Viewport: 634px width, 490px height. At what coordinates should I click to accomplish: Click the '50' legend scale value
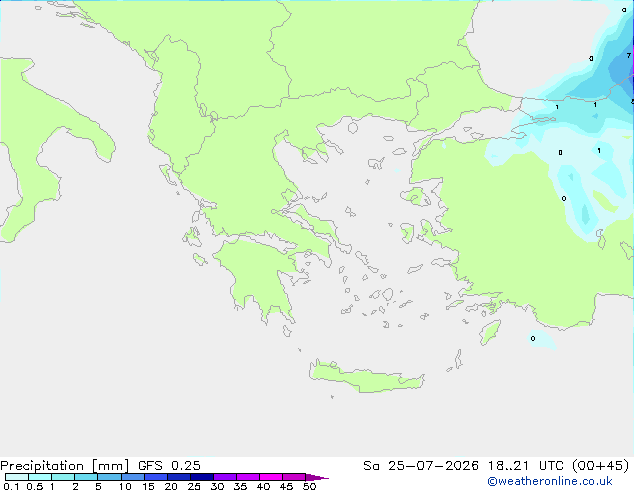309,486
